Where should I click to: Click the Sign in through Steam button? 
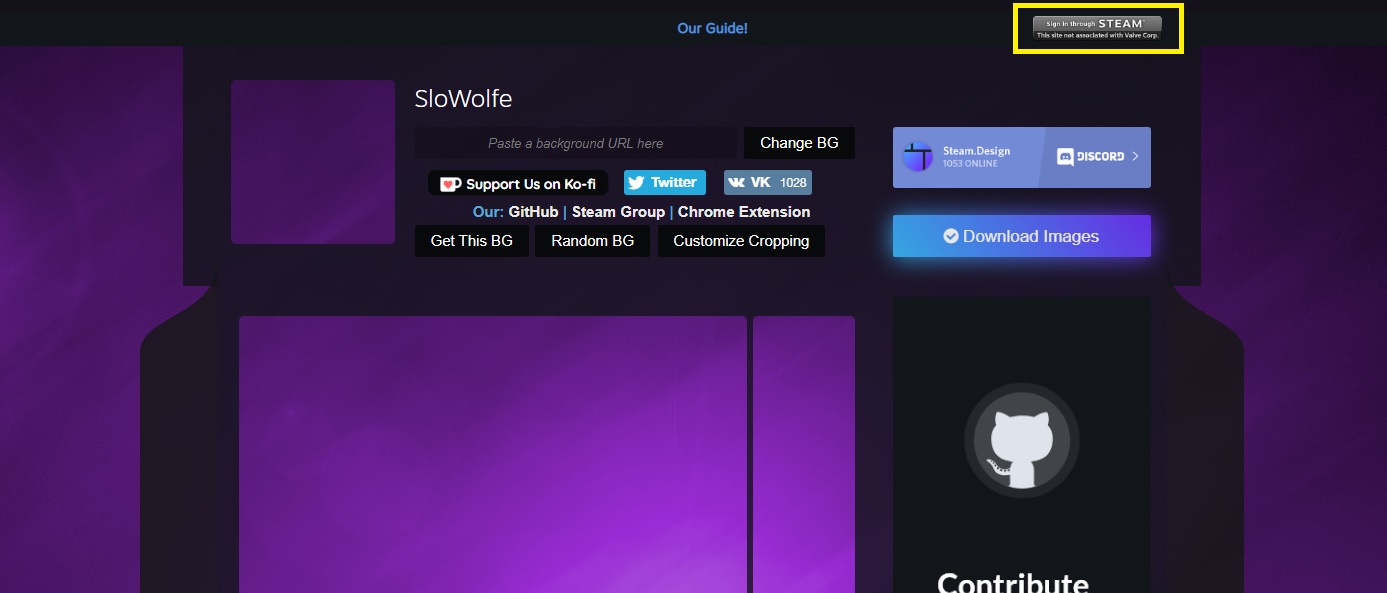tap(1097, 27)
